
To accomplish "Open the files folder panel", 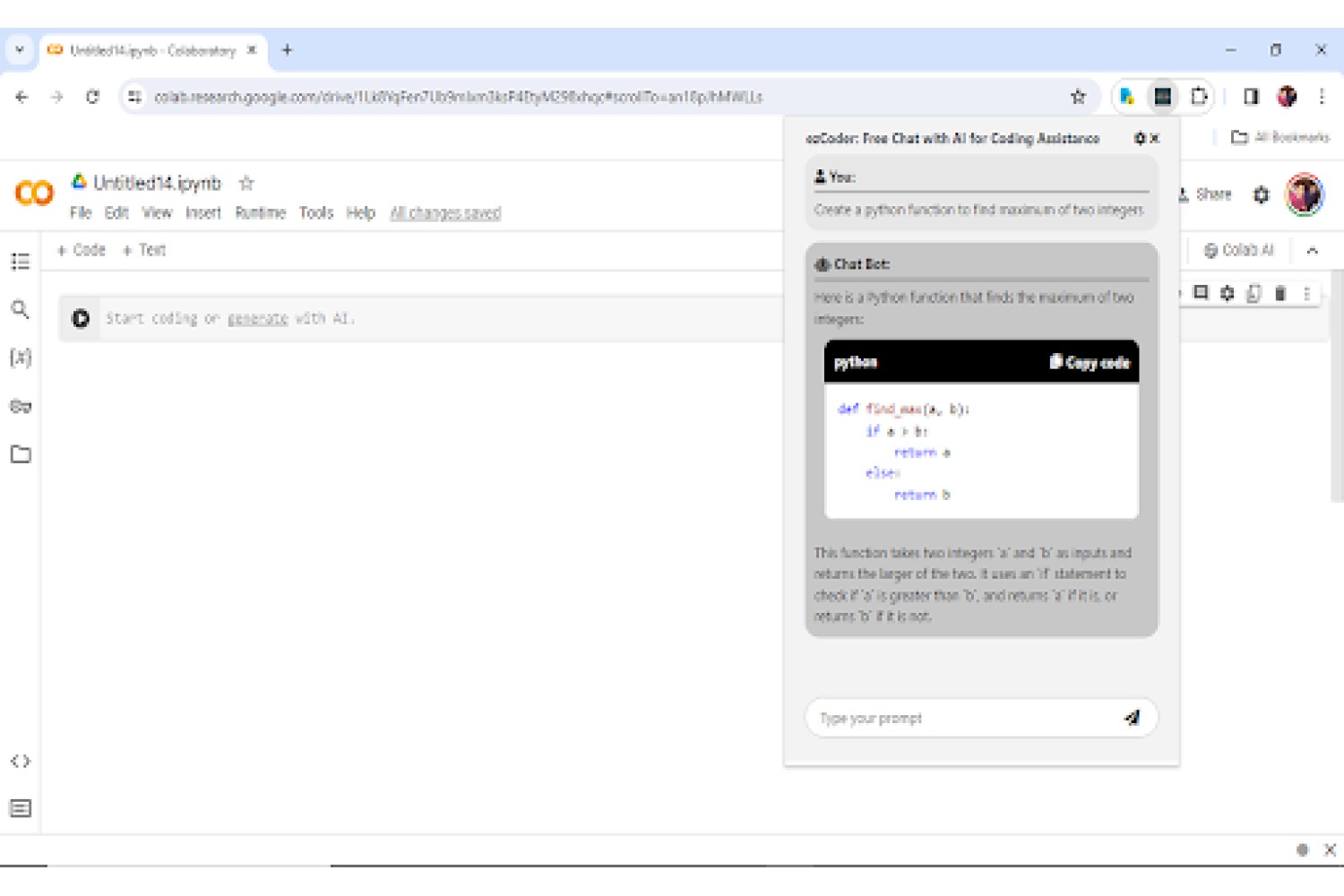I will click(x=21, y=454).
